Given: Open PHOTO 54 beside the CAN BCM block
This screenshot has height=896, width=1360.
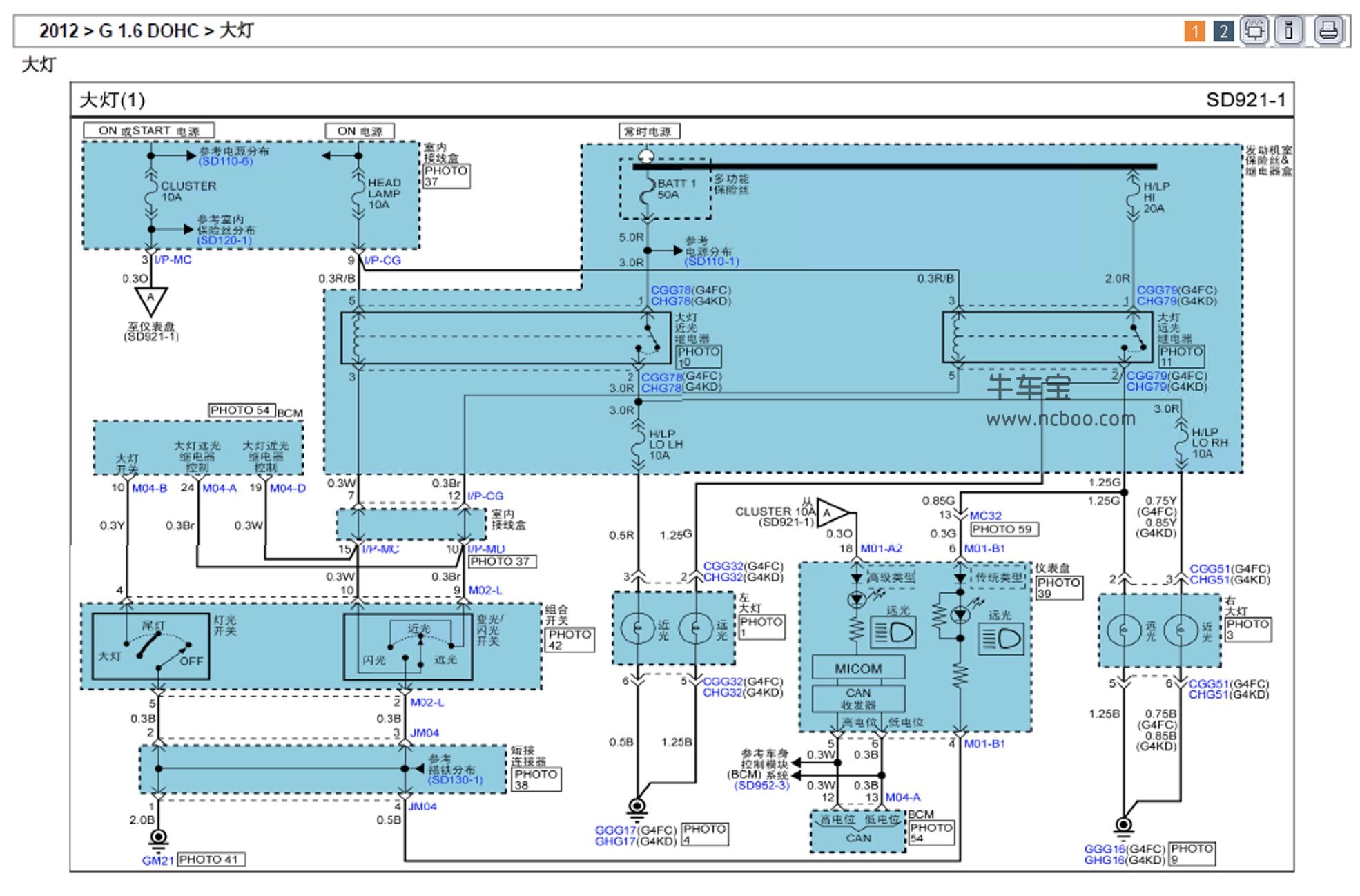Looking at the screenshot, I should click(931, 833).
